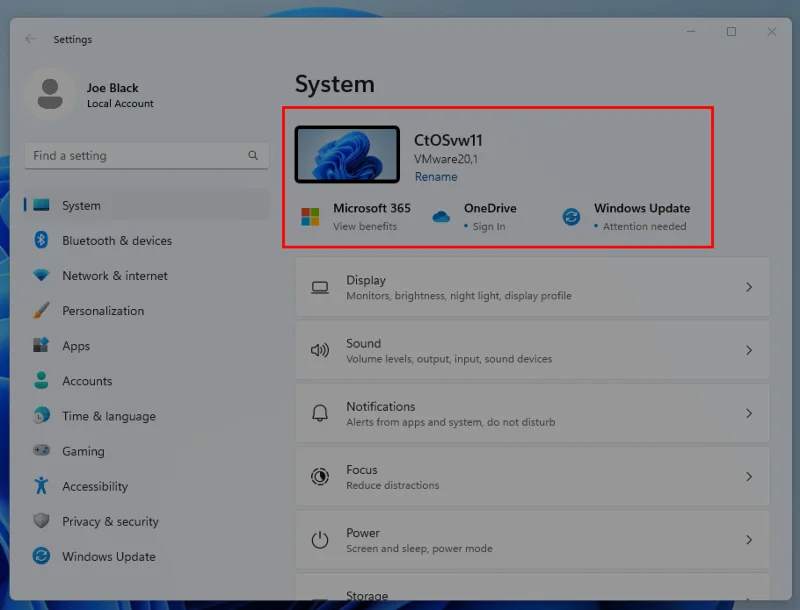Expand the Display settings row
The image size is (800, 610).
click(531, 287)
